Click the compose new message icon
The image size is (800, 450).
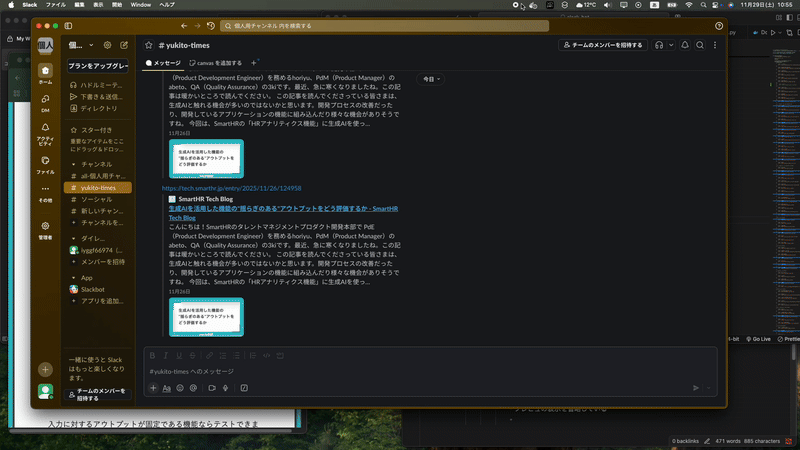(x=124, y=45)
